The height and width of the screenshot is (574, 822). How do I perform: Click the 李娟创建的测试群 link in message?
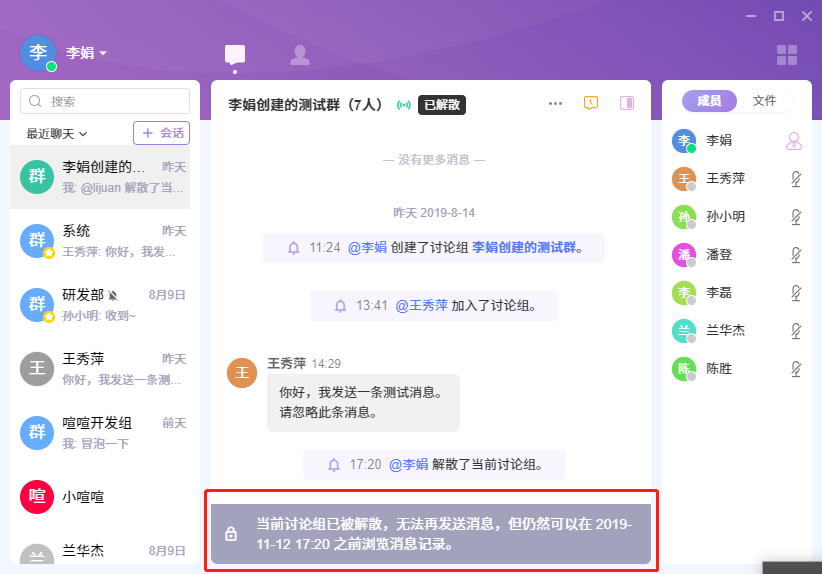(x=526, y=247)
